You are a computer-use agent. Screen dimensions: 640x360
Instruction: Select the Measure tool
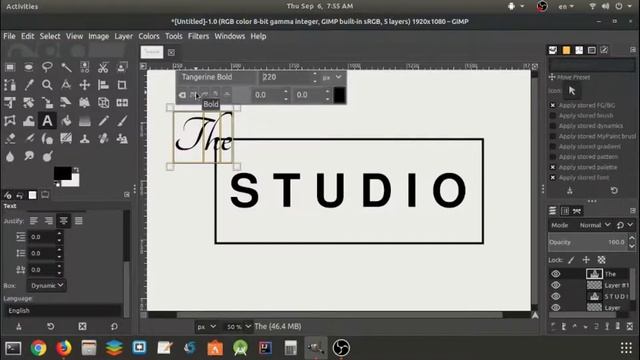[x=66, y=85]
